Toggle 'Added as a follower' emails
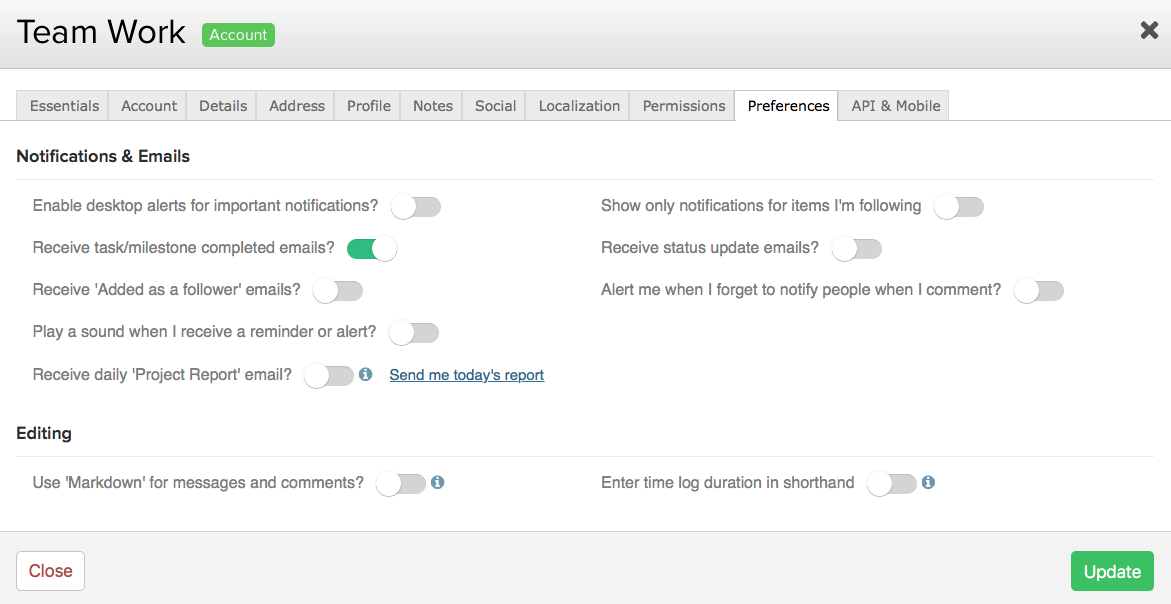The width and height of the screenshot is (1171, 604). pos(338,290)
